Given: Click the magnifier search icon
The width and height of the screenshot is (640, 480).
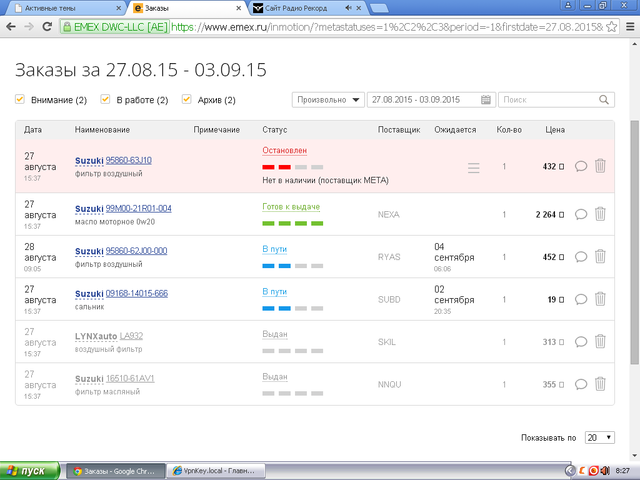Looking at the screenshot, I should tap(605, 100).
